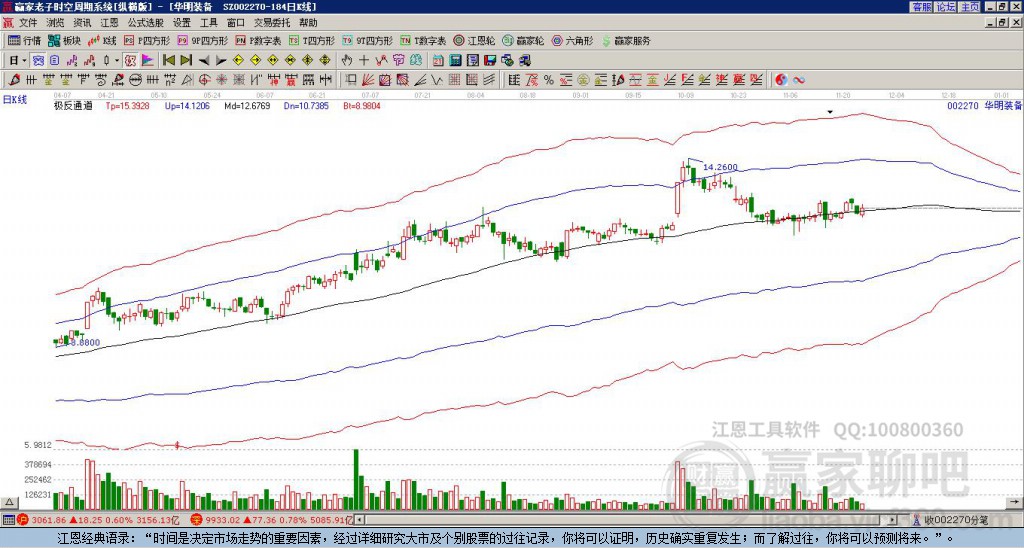The image size is (1024, 548).
Task: Click the percent sign tool icon
Action: (x=549, y=80)
